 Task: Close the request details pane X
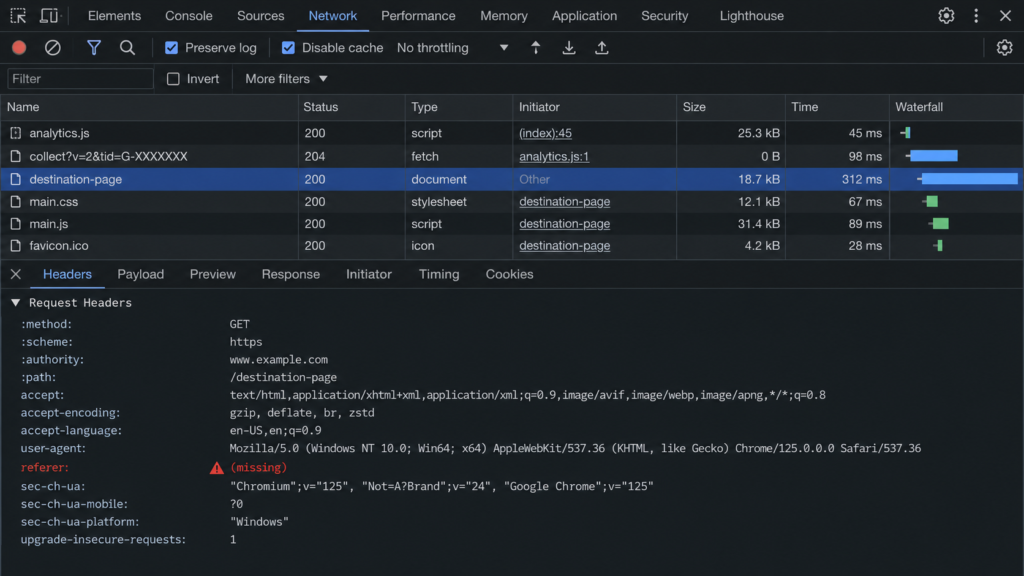[16, 274]
